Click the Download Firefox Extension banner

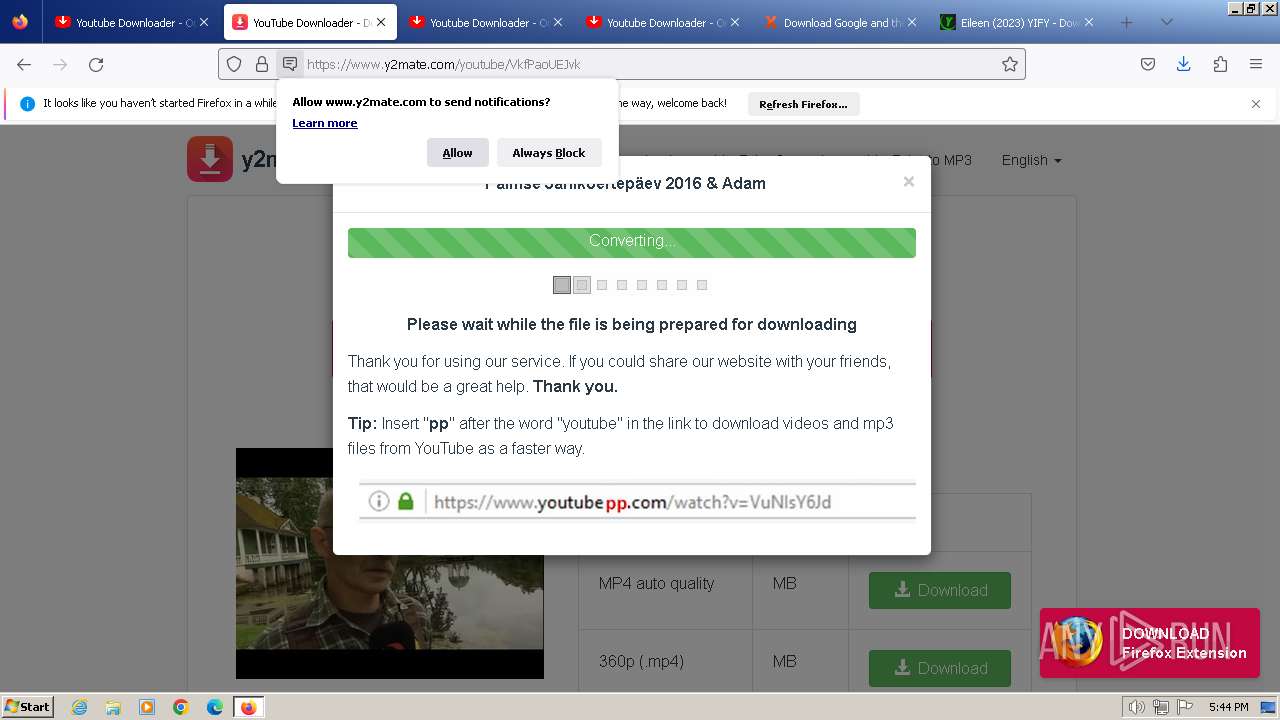(x=1150, y=643)
